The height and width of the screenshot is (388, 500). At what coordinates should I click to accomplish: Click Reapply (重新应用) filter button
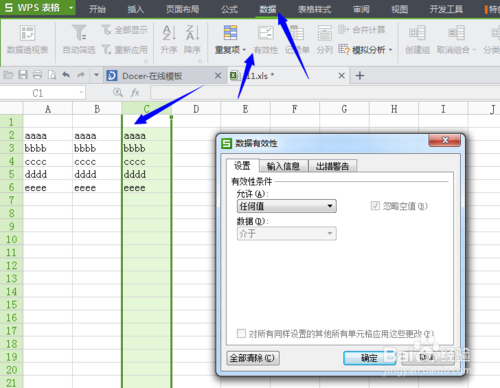pos(125,50)
